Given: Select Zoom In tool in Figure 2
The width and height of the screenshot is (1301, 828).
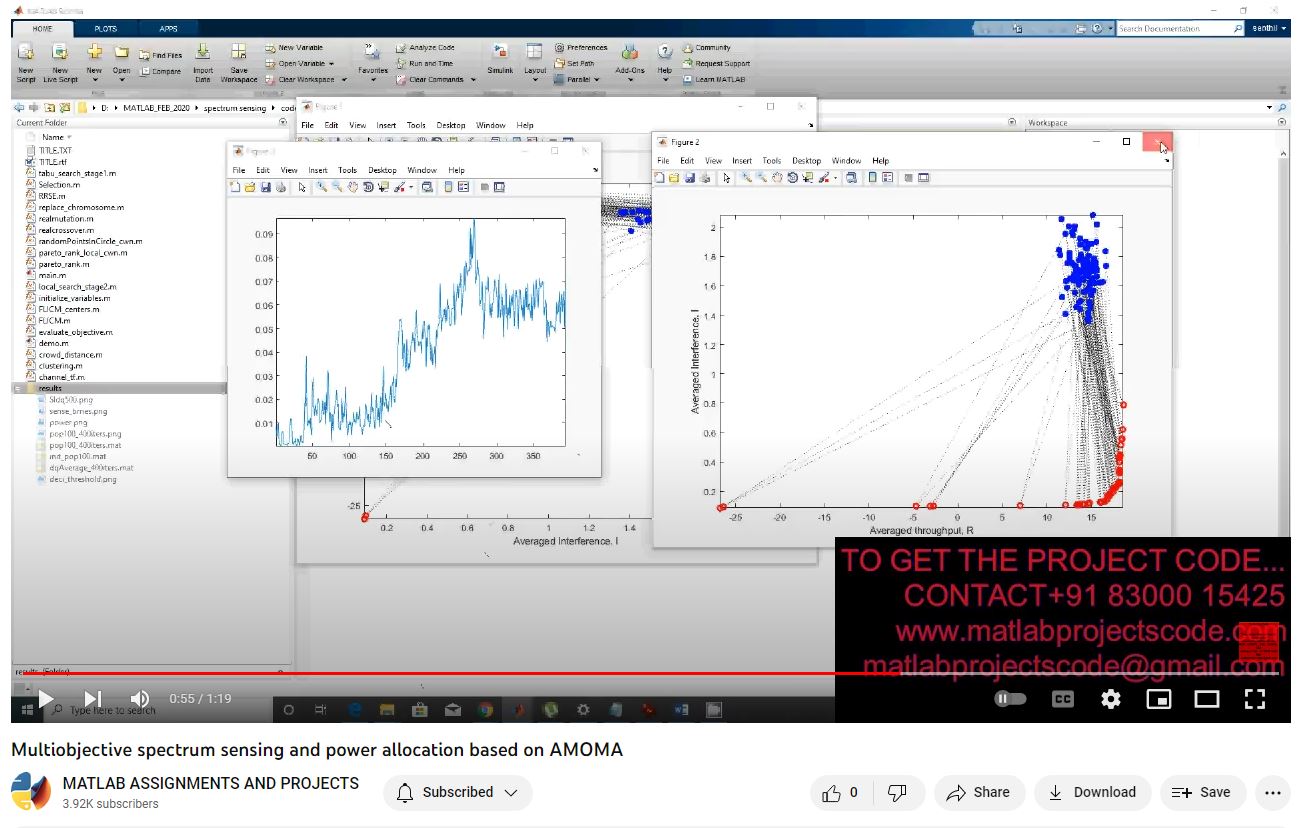Looking at the screenshot, I should [746, 178].
